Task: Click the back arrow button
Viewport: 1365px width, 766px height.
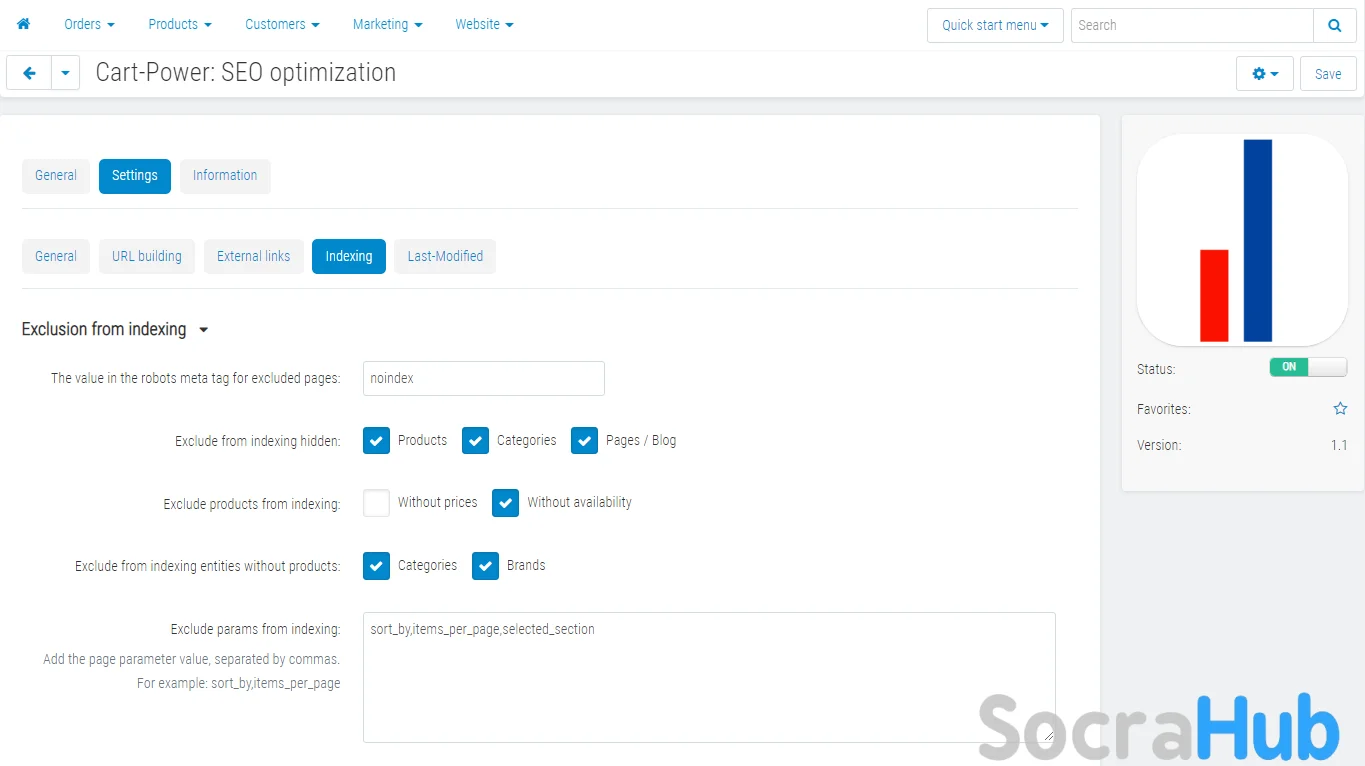Action: click(x=29, y=73)
